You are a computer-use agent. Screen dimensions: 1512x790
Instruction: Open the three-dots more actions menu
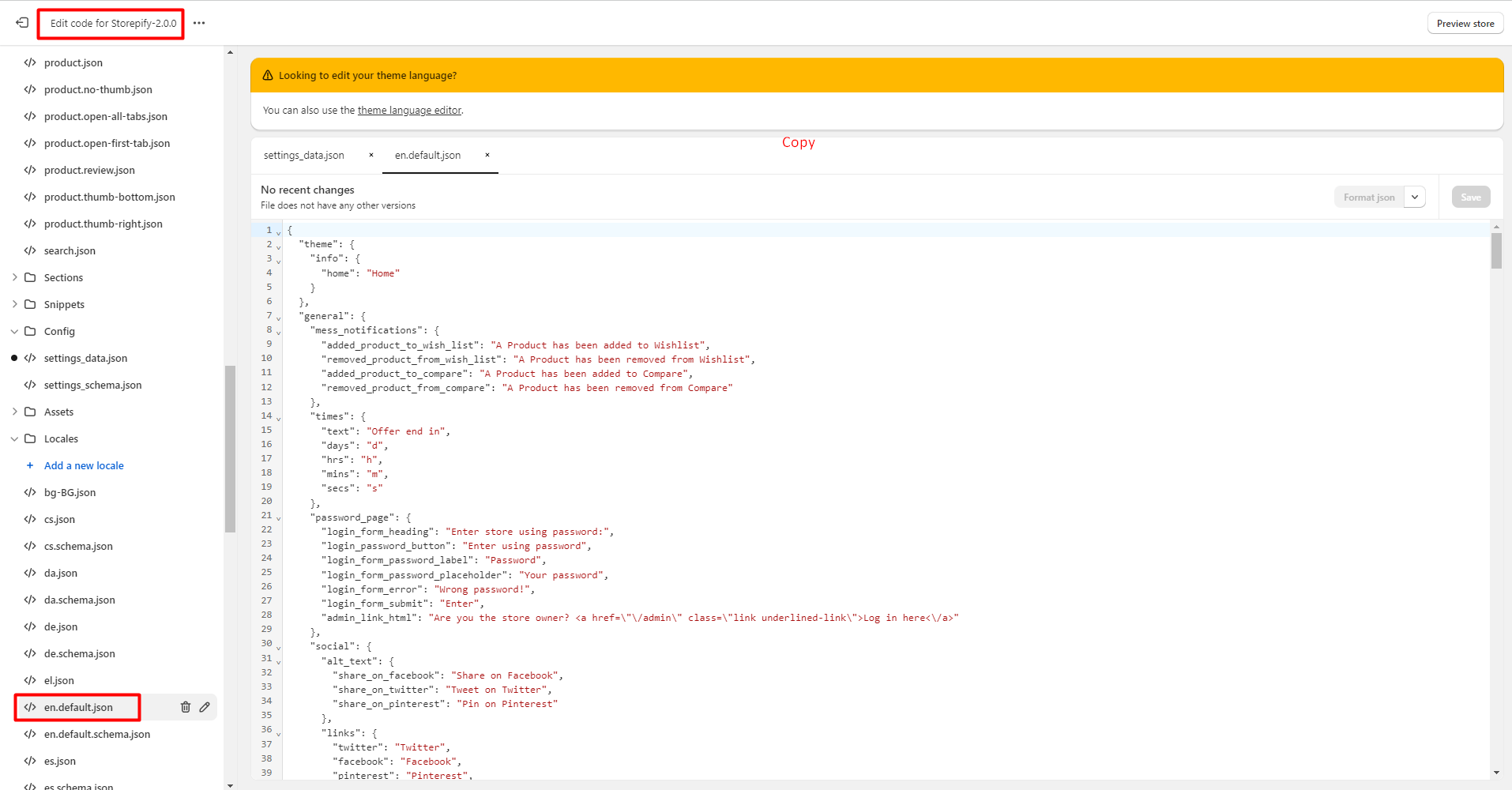(x=199, y=23)
